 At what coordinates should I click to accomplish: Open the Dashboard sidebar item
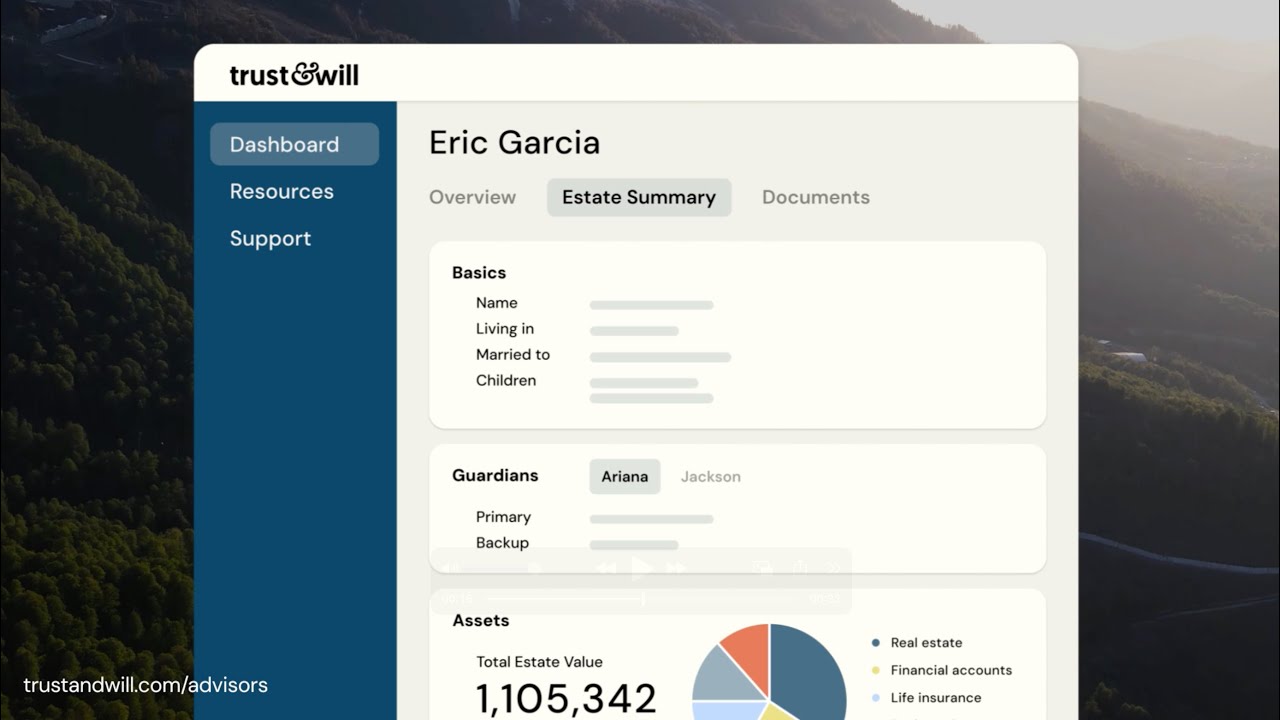tap(294, 144)
